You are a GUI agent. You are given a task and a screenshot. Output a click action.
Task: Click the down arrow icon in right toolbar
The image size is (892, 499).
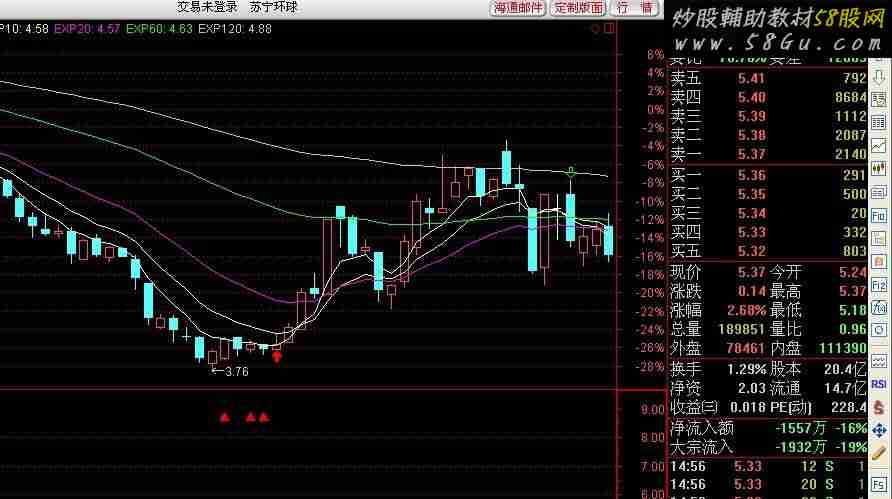(879, 77)
